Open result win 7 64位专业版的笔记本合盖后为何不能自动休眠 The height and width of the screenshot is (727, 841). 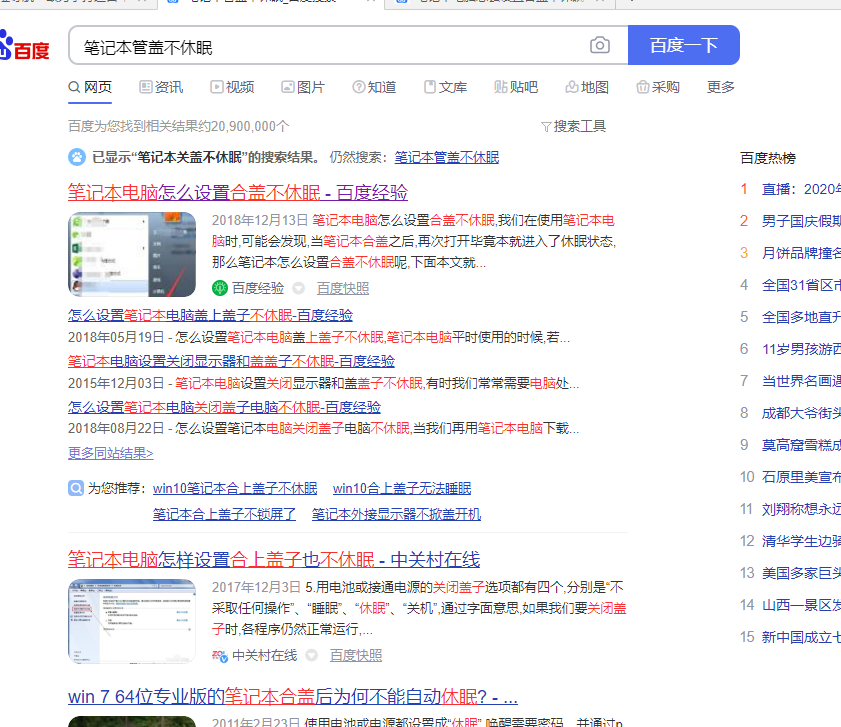[293, 696]
